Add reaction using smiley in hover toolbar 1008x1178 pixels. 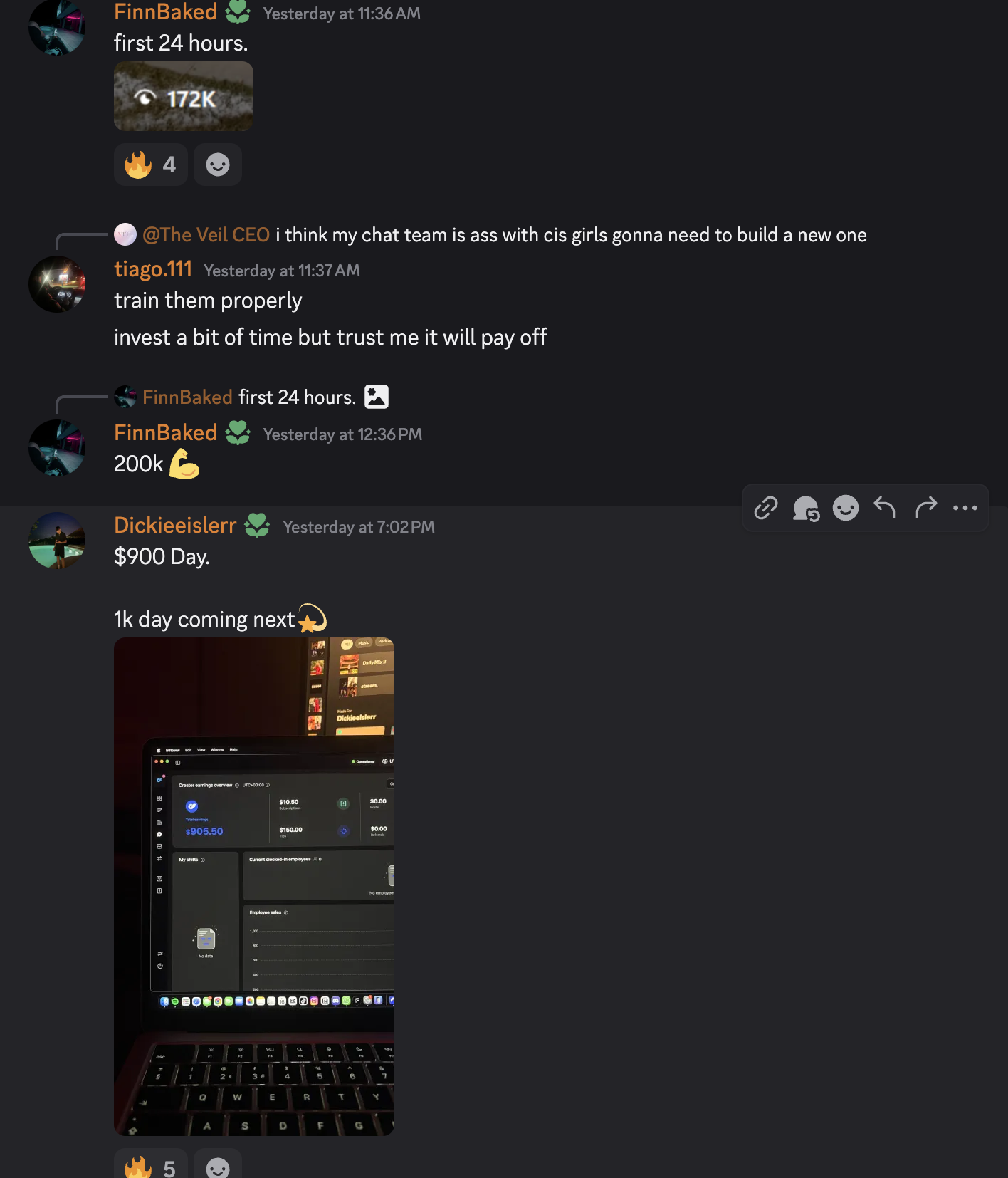(846, 508)
